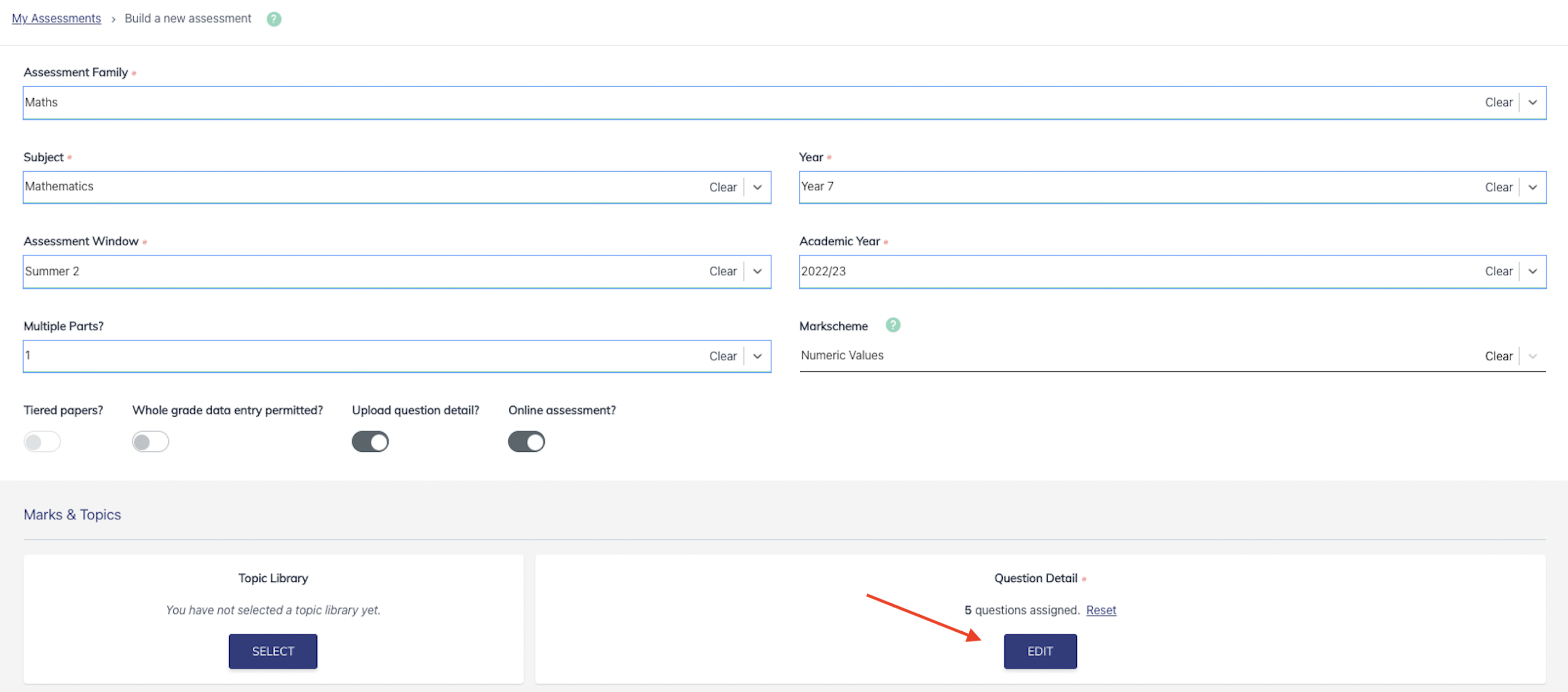Viewport: 1568px width, 692px height.
Task: Clear the Summer 2 assessment window
Action: click(x=723, y=271)
